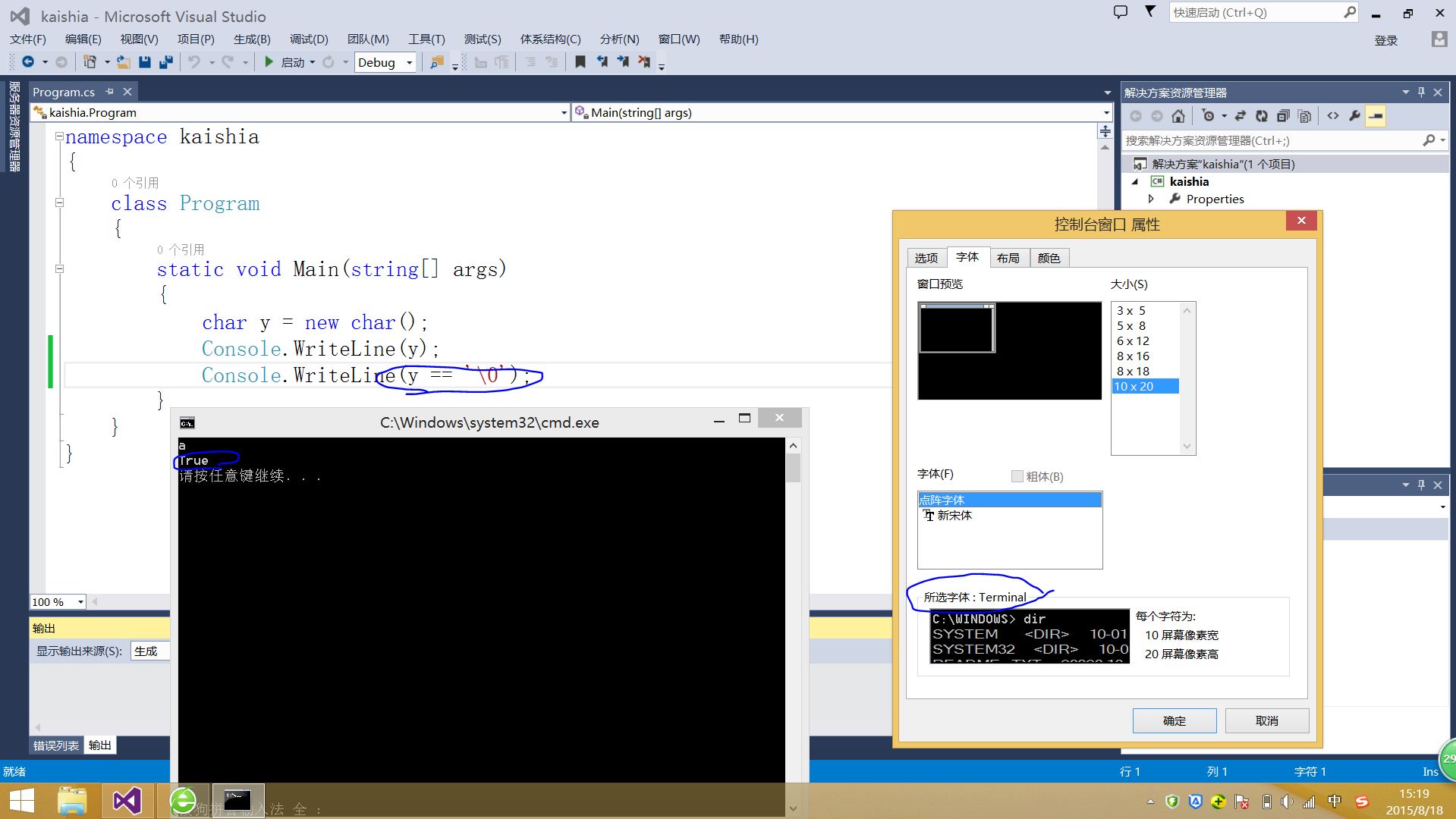Click the View Code angle-brackets icon
Image resolution: width=1456 pixels, height=819 pixels.
[1333, 116]
